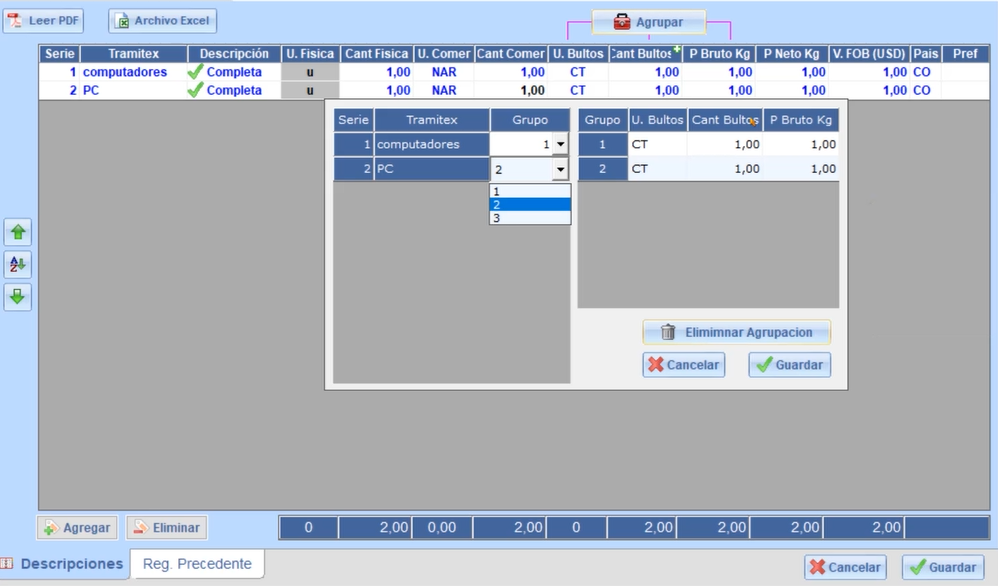998x586 pixels.
Task: Click Cancelar in the grouping dialog
Action: pos(683,365)
